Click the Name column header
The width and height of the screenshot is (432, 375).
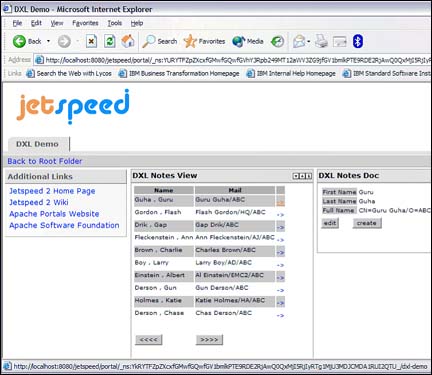(x=164, y=190)
